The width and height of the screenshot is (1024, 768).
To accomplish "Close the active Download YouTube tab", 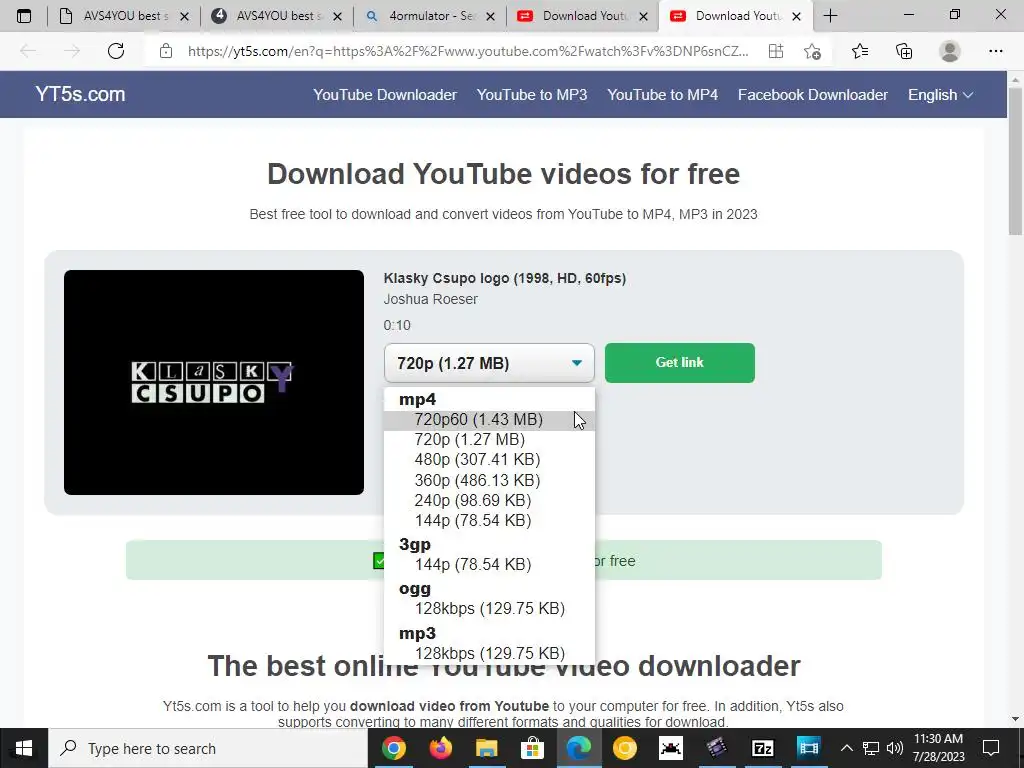I will click(796, 16).
